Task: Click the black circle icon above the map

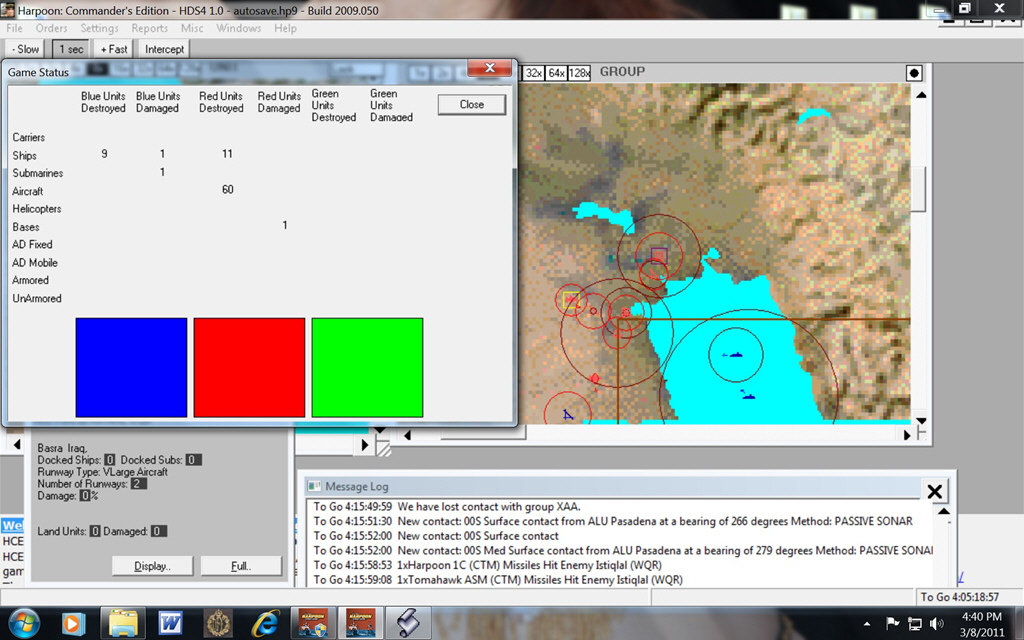Action: coord(913,73)
